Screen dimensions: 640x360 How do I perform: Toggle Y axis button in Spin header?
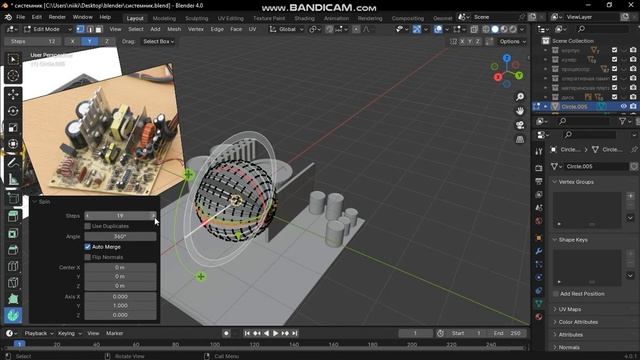89,42
